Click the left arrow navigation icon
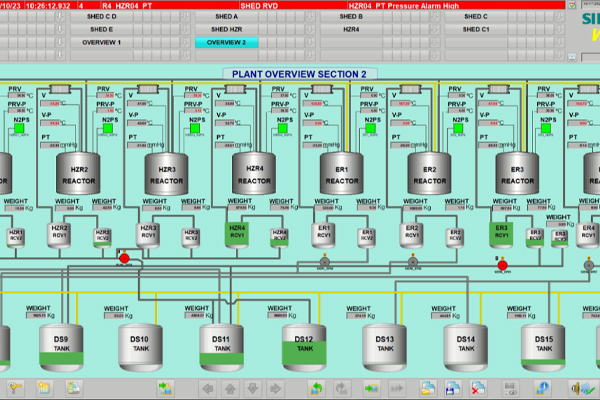 [208, 387]
